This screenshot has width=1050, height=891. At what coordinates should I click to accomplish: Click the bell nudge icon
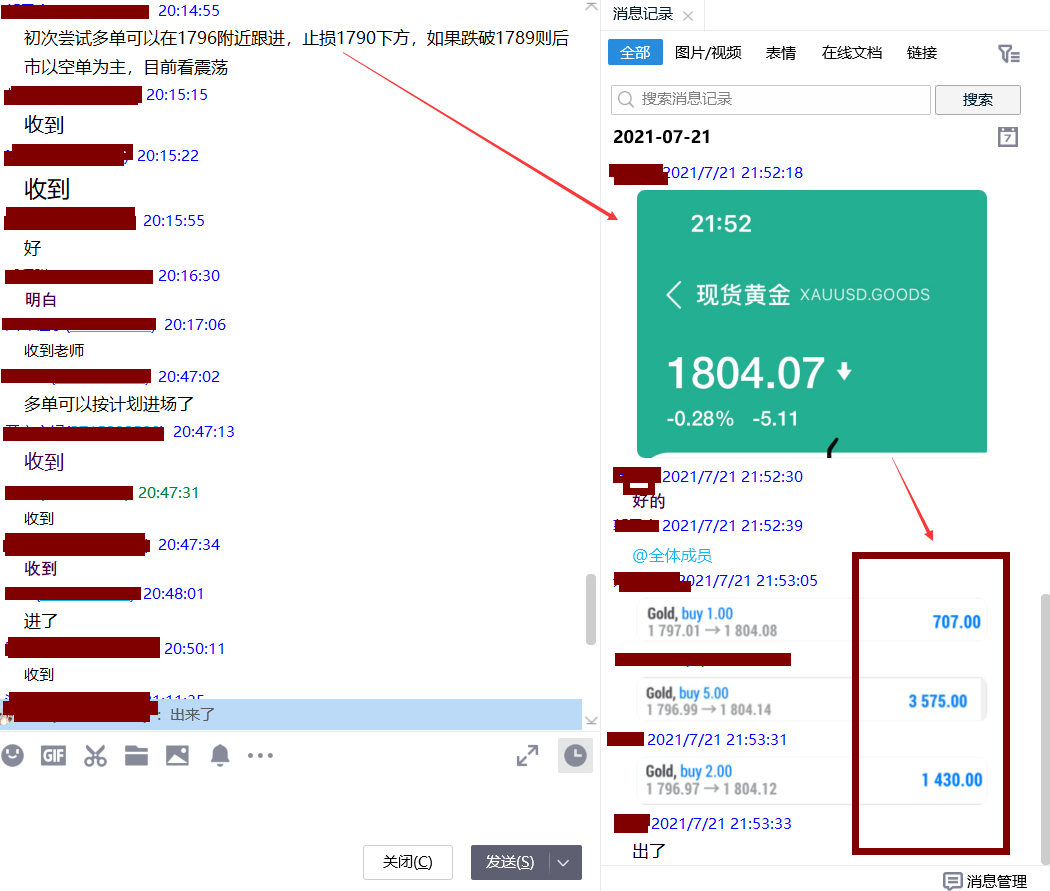tap(220, 756)
